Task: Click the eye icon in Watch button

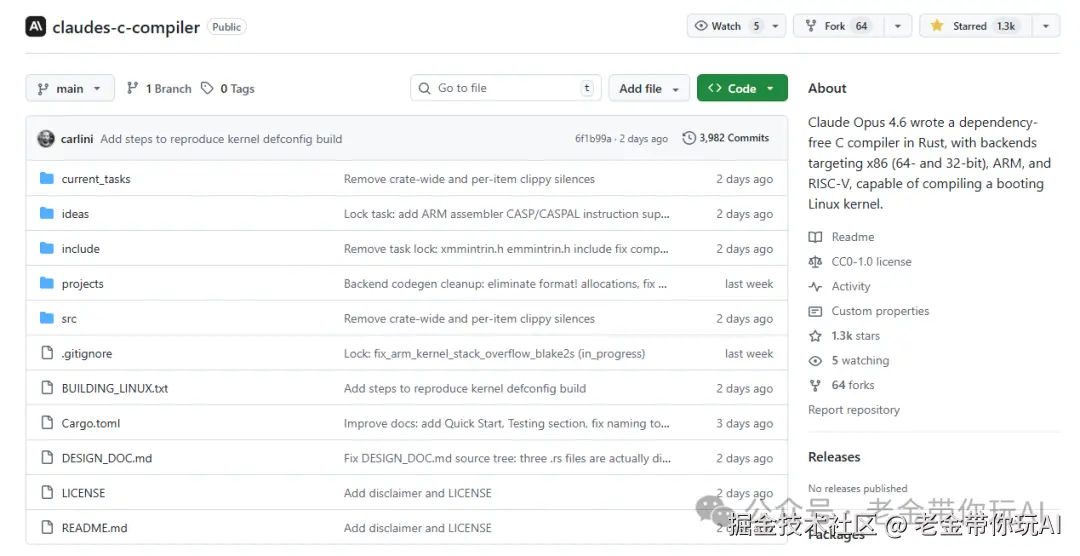Action: (x=701, y=26)
